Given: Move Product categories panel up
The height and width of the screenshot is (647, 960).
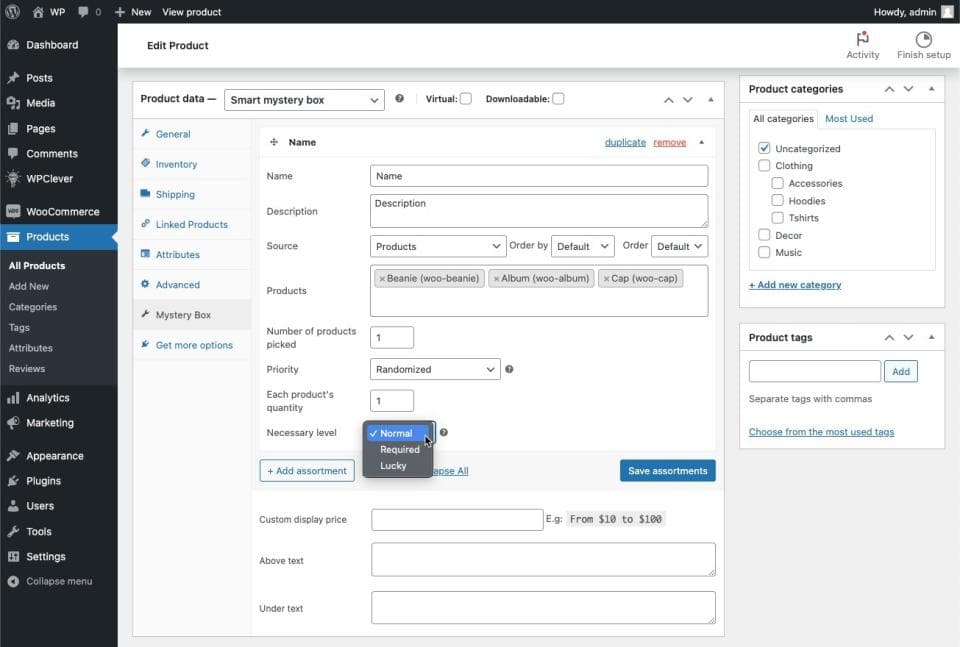Looking at the screenshot, I should coord(889,89).
